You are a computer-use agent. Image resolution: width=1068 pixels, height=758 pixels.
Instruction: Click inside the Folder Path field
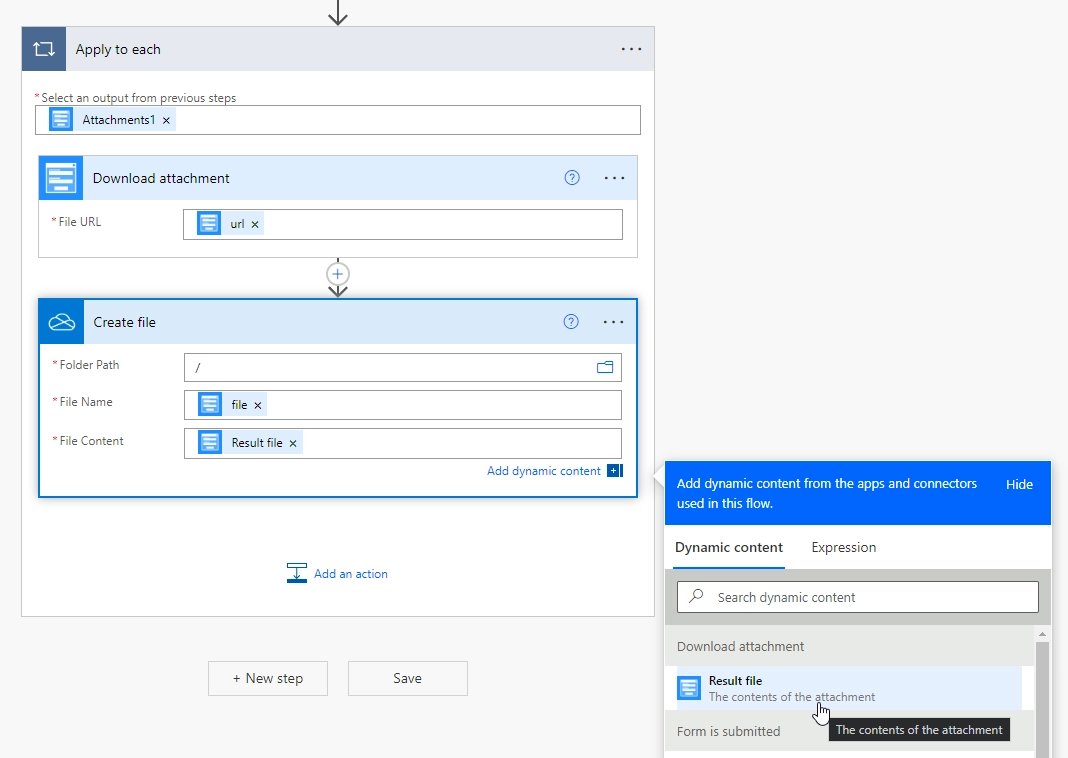tap(403, 368)
